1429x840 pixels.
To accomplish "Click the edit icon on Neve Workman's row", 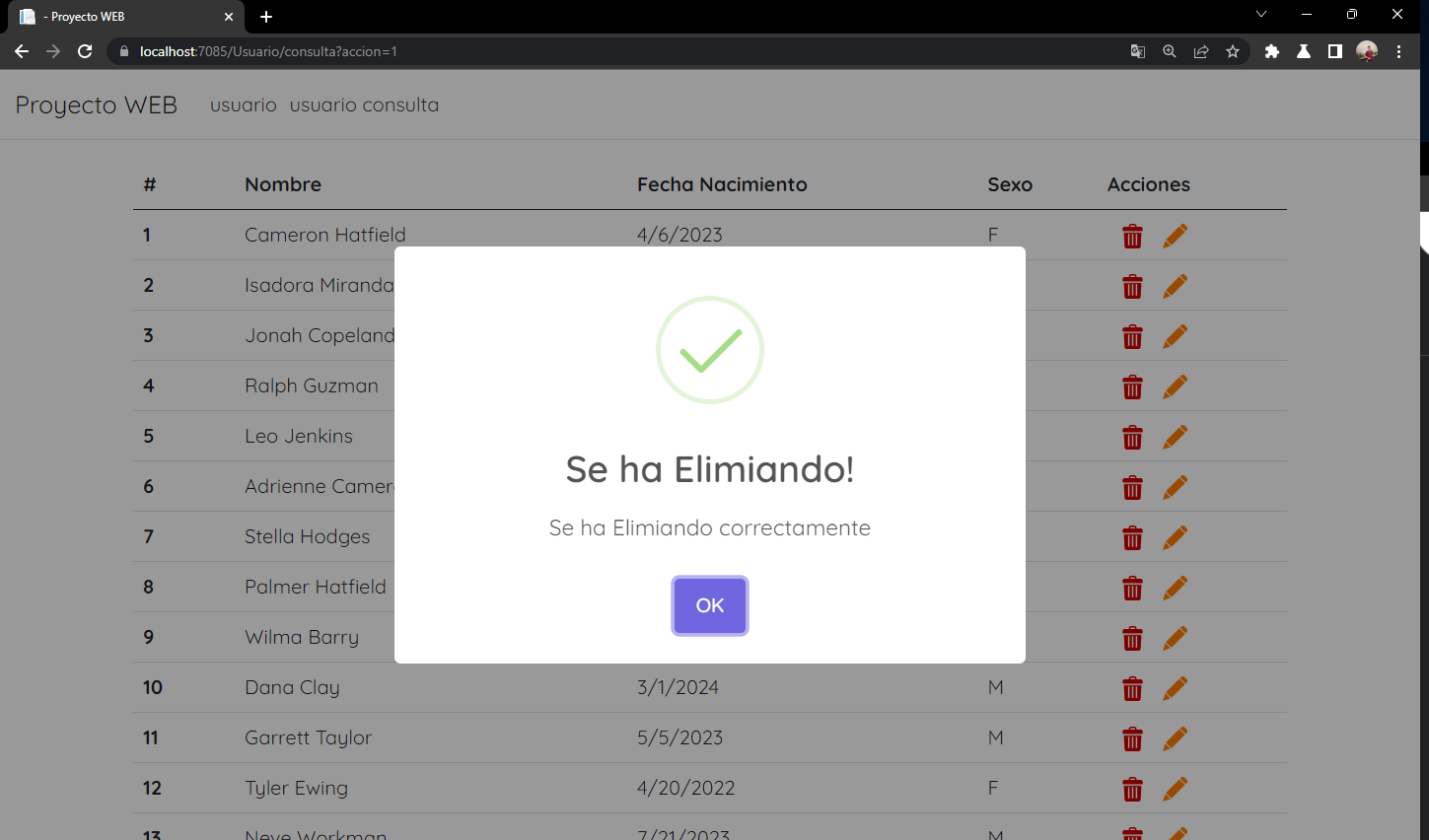I will pos(1175,835).
